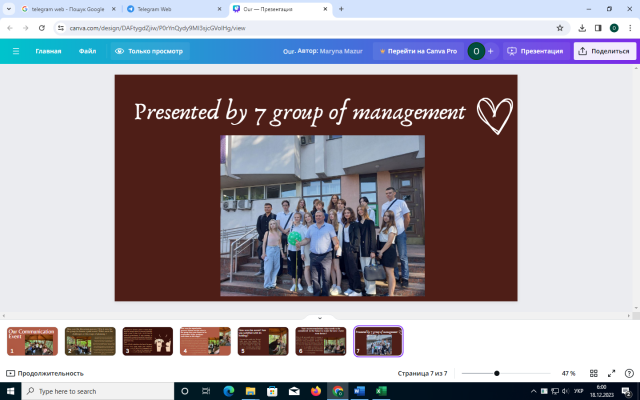Click the zoom slider handle
Image resolution: width=640 pixels, height=400 pixels.
(x=497, y=373)
